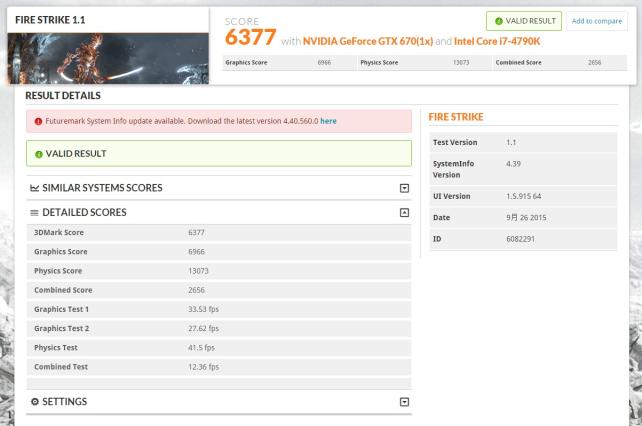Click the 33.53 fps value
This screenshot has height=426, width=642.
(203, 309)
